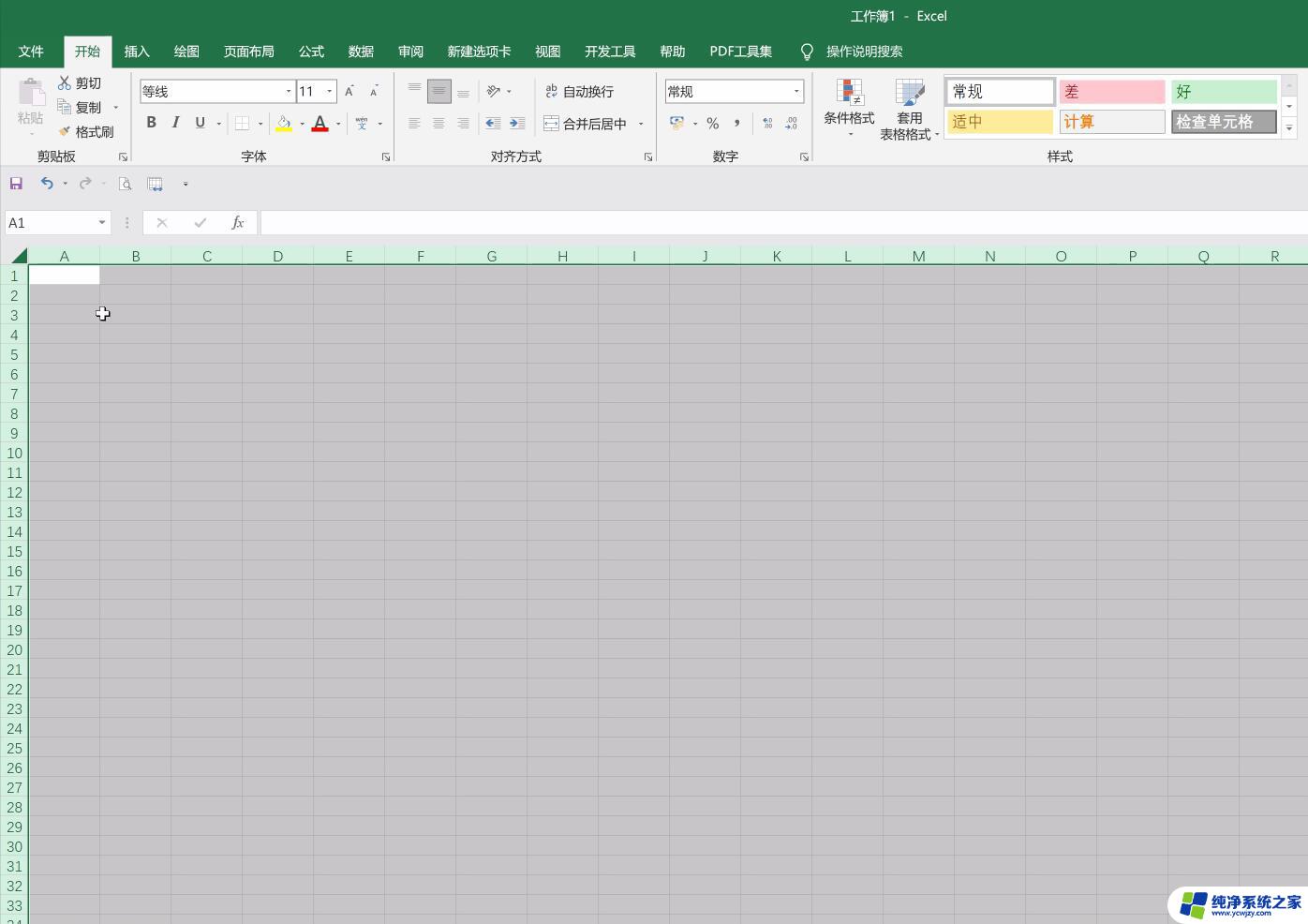The image size is (1308, 924).
Task: Click the Cut (剪切) scissors icon
Action: (x=65, y=83)
